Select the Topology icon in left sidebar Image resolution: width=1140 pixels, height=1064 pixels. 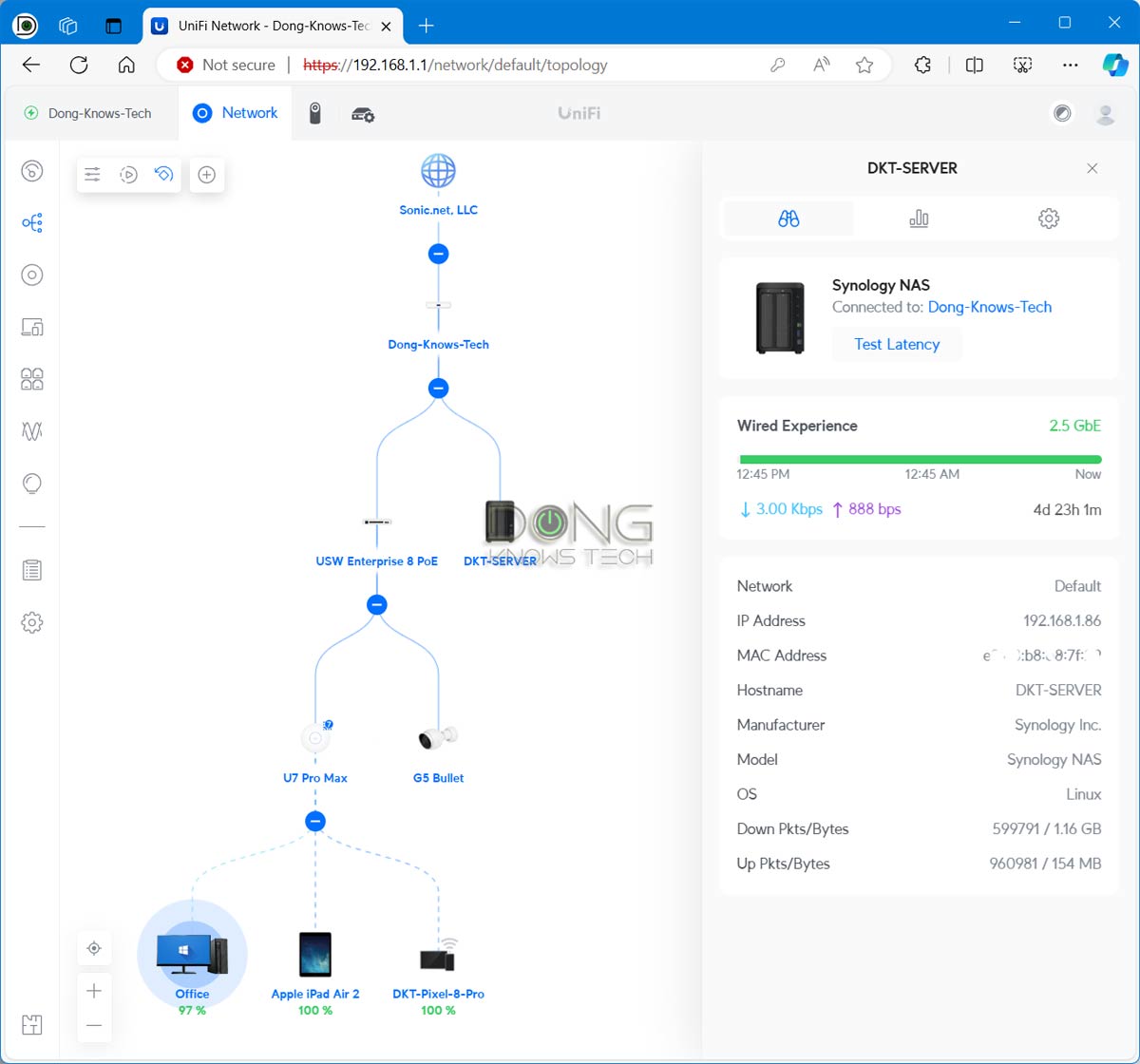click(32, 223)
